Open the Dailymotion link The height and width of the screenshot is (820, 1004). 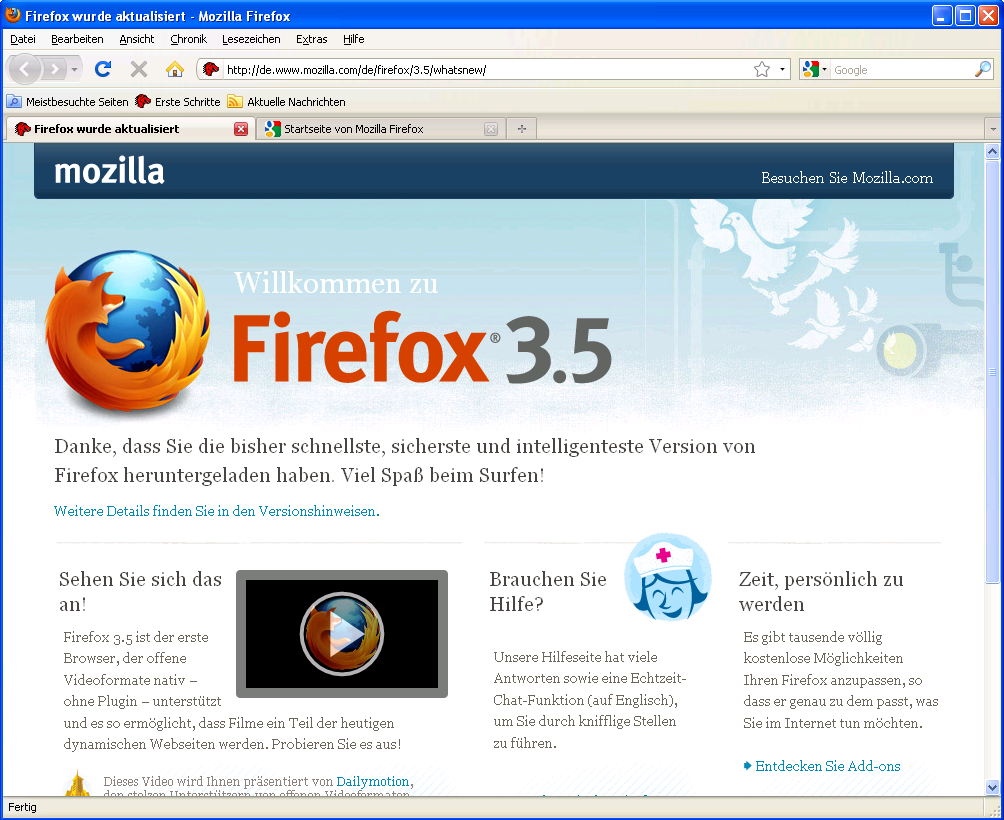[x=373, y=781]
